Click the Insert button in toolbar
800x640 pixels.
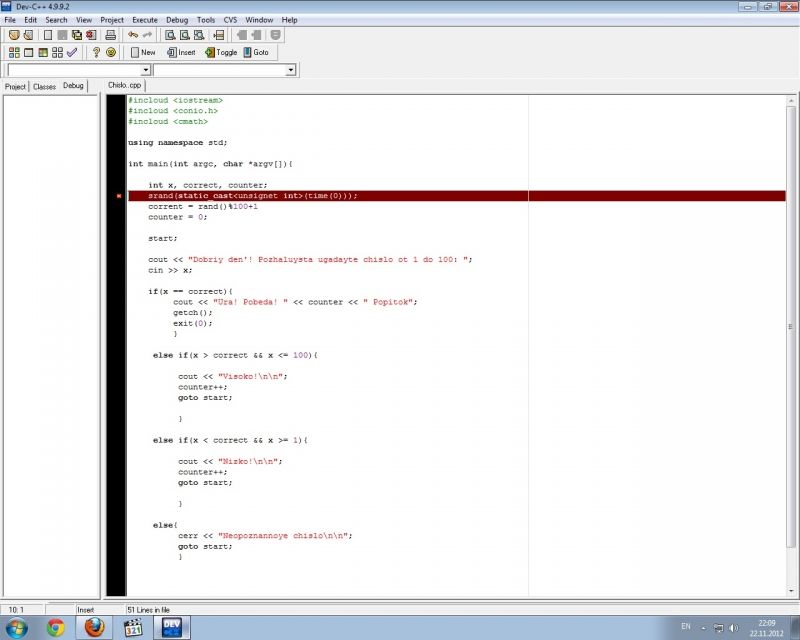coord(181,52)
